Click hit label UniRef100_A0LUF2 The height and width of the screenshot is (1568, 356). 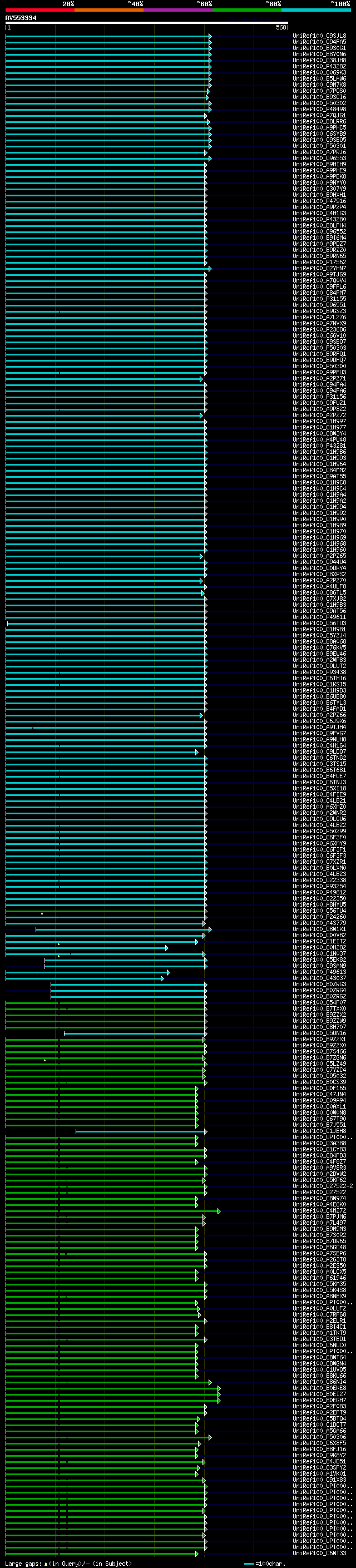tap(319, 1309)
